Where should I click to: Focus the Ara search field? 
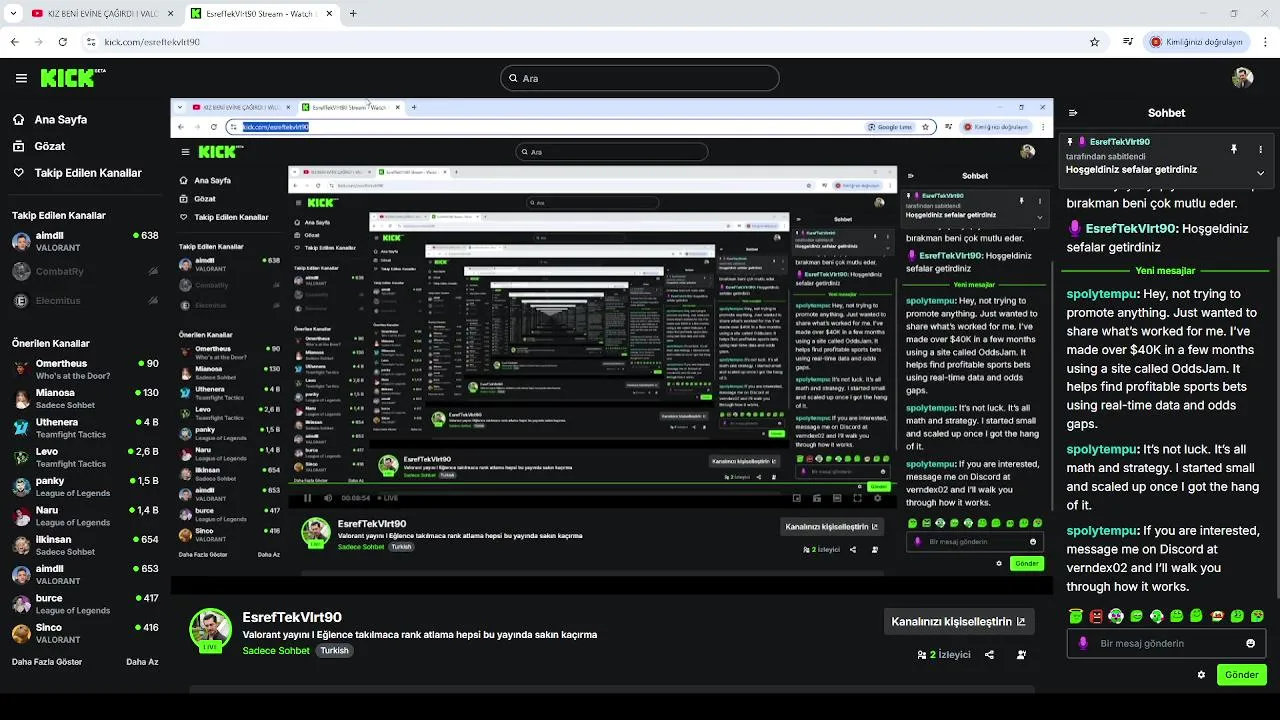640,78
